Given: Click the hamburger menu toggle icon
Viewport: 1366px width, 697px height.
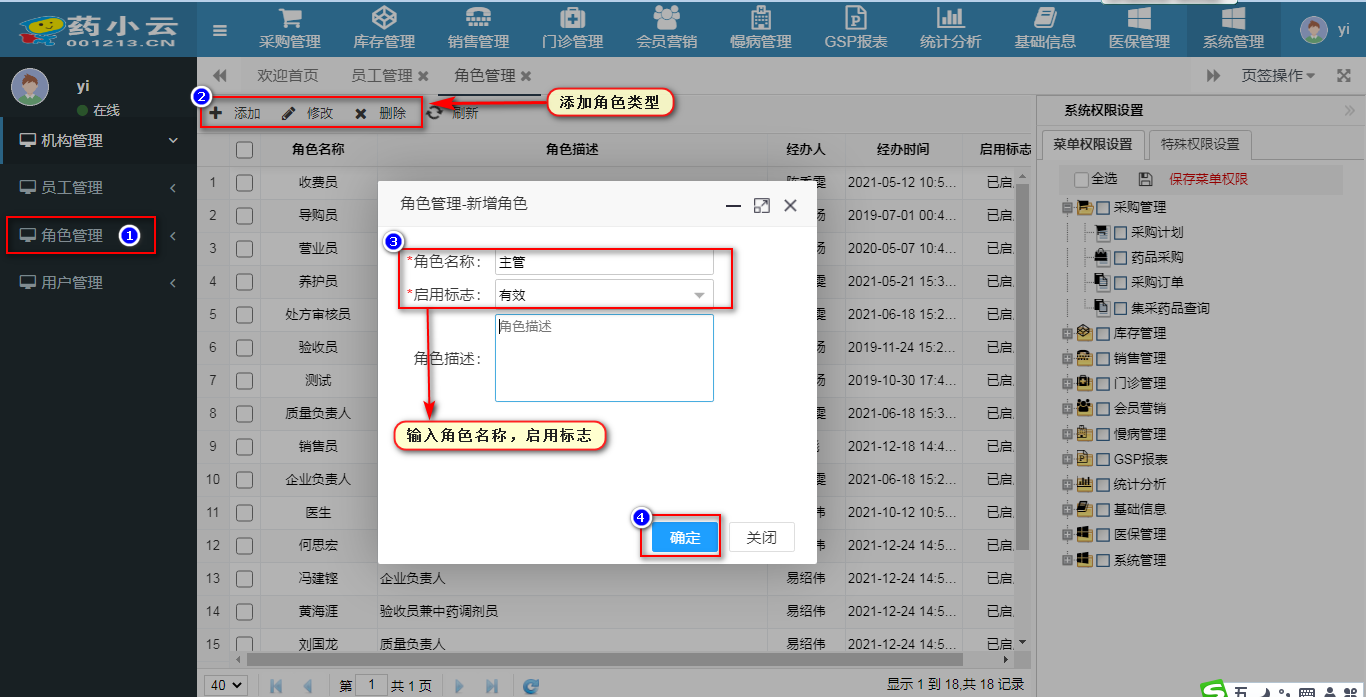Looking at the screenshot, I should tap(220, 30).
